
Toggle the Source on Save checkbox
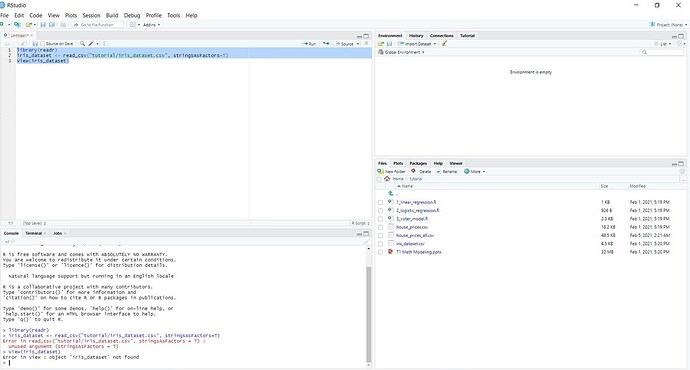coord(43,44)
